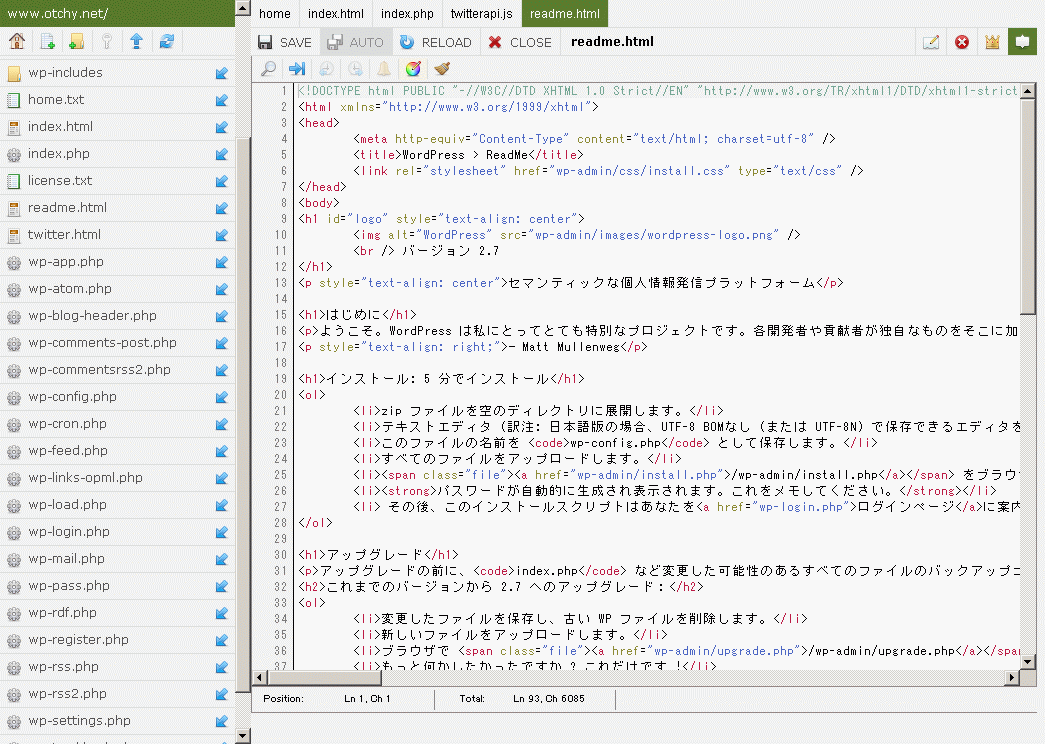
Task: Click the blue upload arrow icon
Action: (137, 41)
